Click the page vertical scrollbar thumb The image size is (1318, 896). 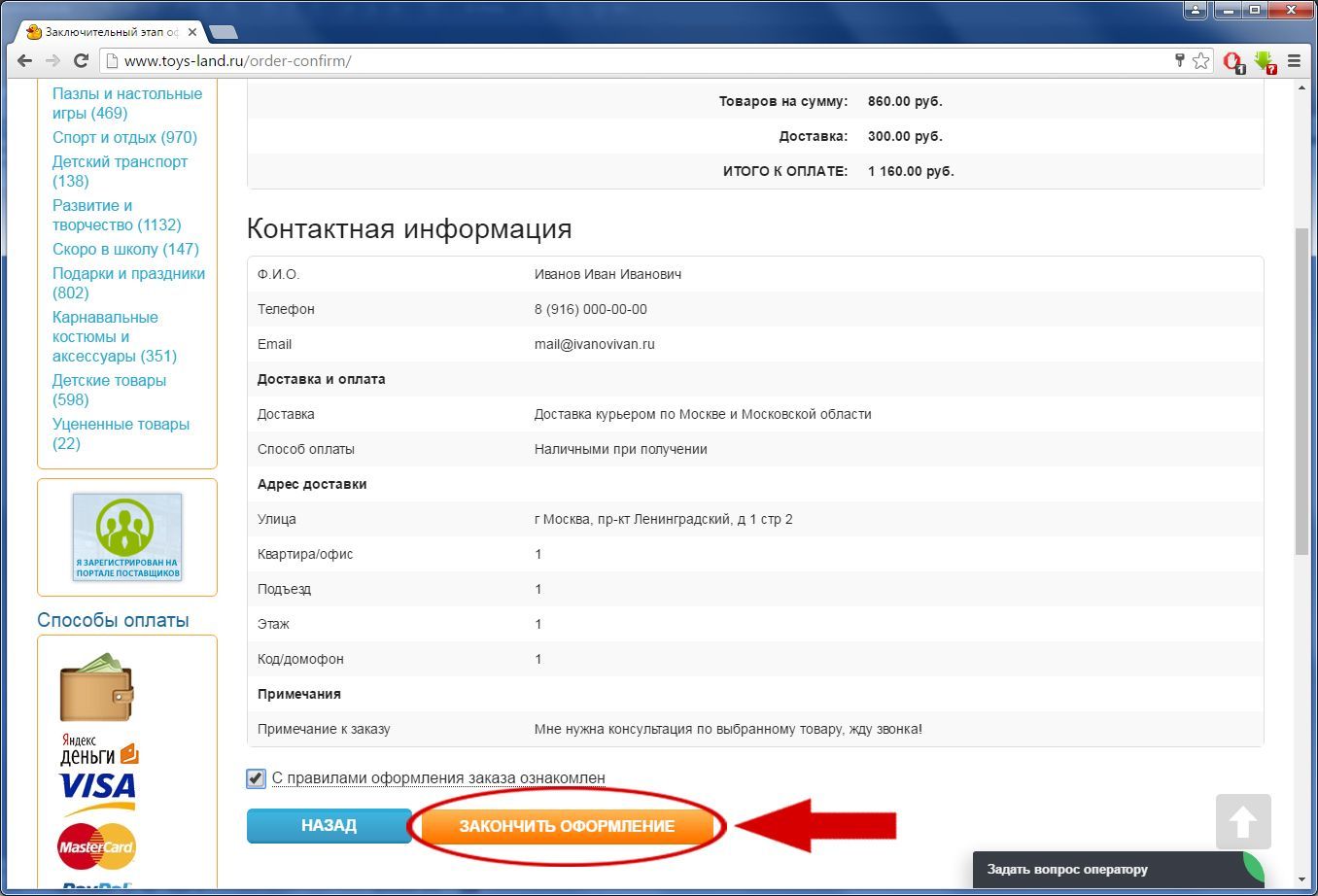1302,392
